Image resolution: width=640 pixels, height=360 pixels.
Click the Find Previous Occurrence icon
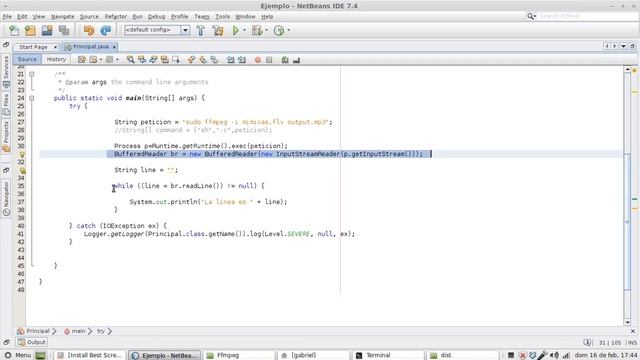click(142, 60)
